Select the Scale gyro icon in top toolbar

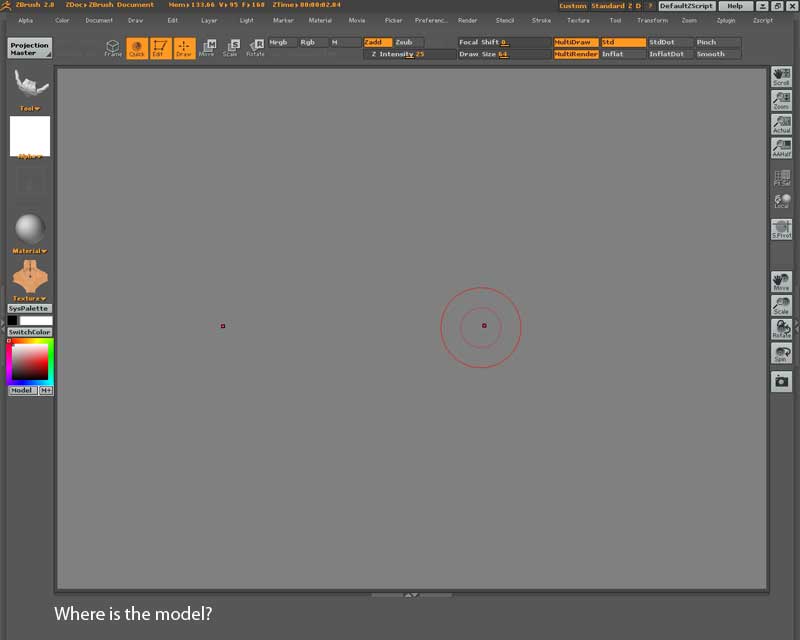[231, 48]
